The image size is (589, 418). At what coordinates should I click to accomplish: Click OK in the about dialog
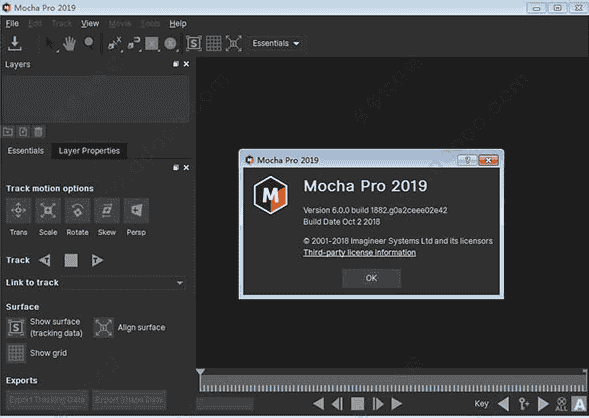coord(371,278)
